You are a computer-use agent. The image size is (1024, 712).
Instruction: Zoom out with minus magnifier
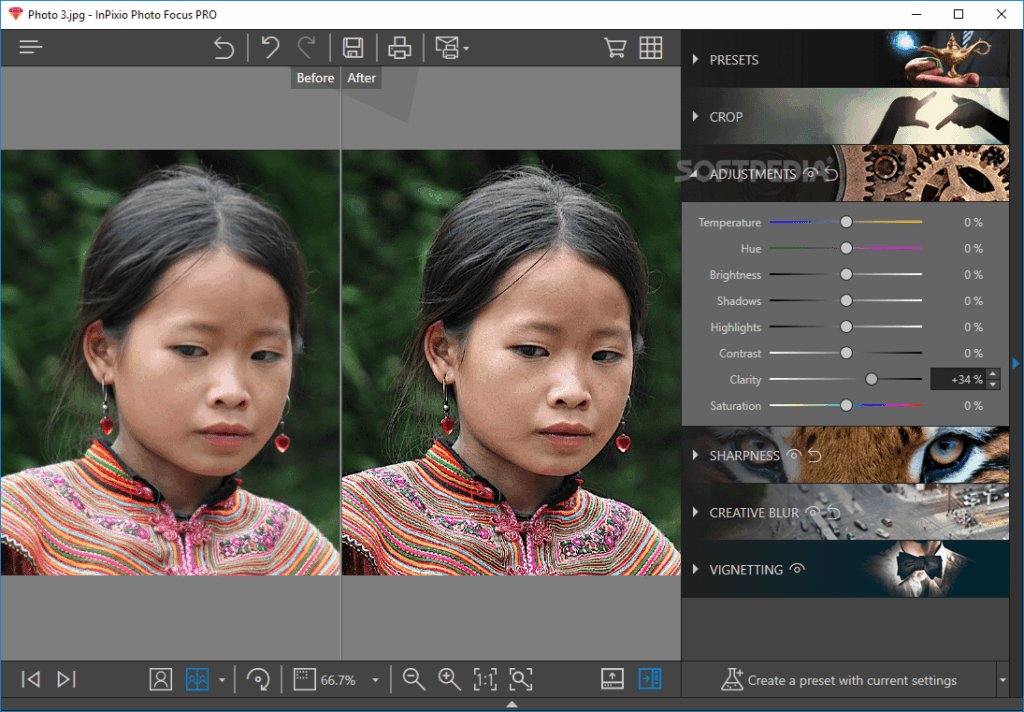click(414, 679)
